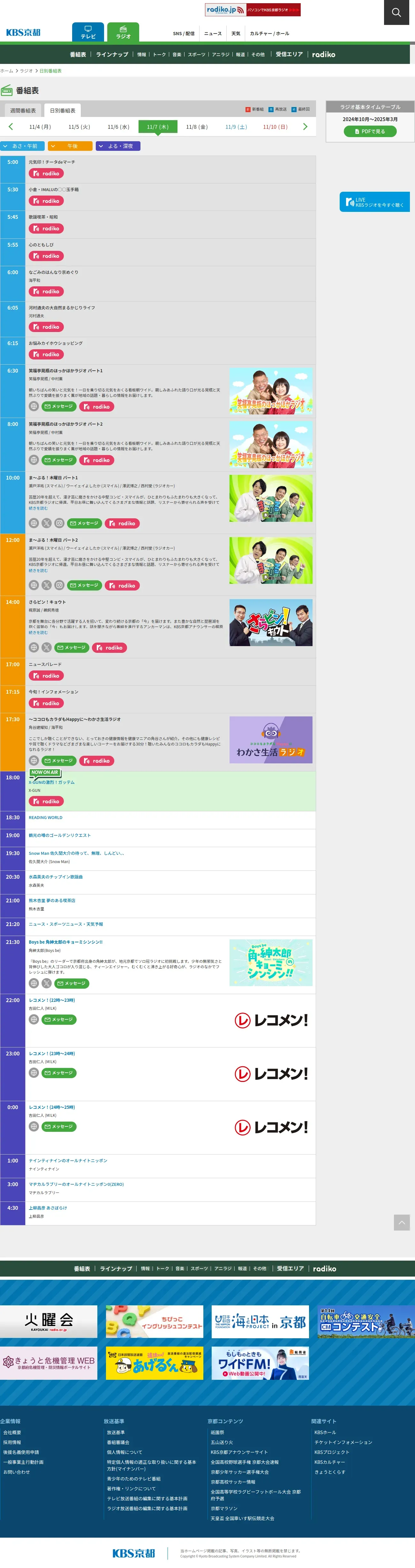The height and width of the screenshot is (1568, 415).
Task: Select date 11/8 (金)
Action: [197, 127]
